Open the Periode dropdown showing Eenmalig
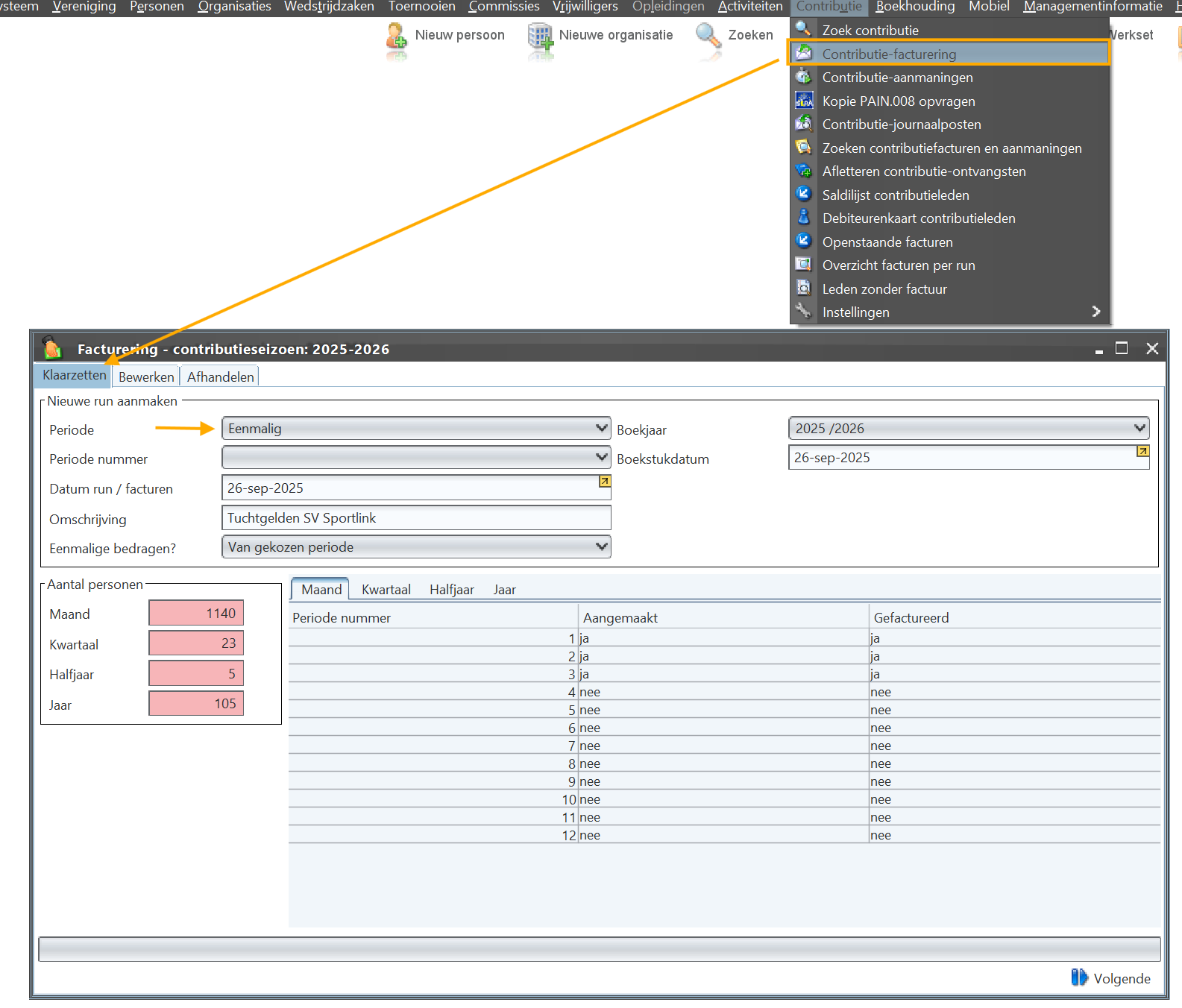This screenshot has height=1008, width=1182. click(416, 428)
